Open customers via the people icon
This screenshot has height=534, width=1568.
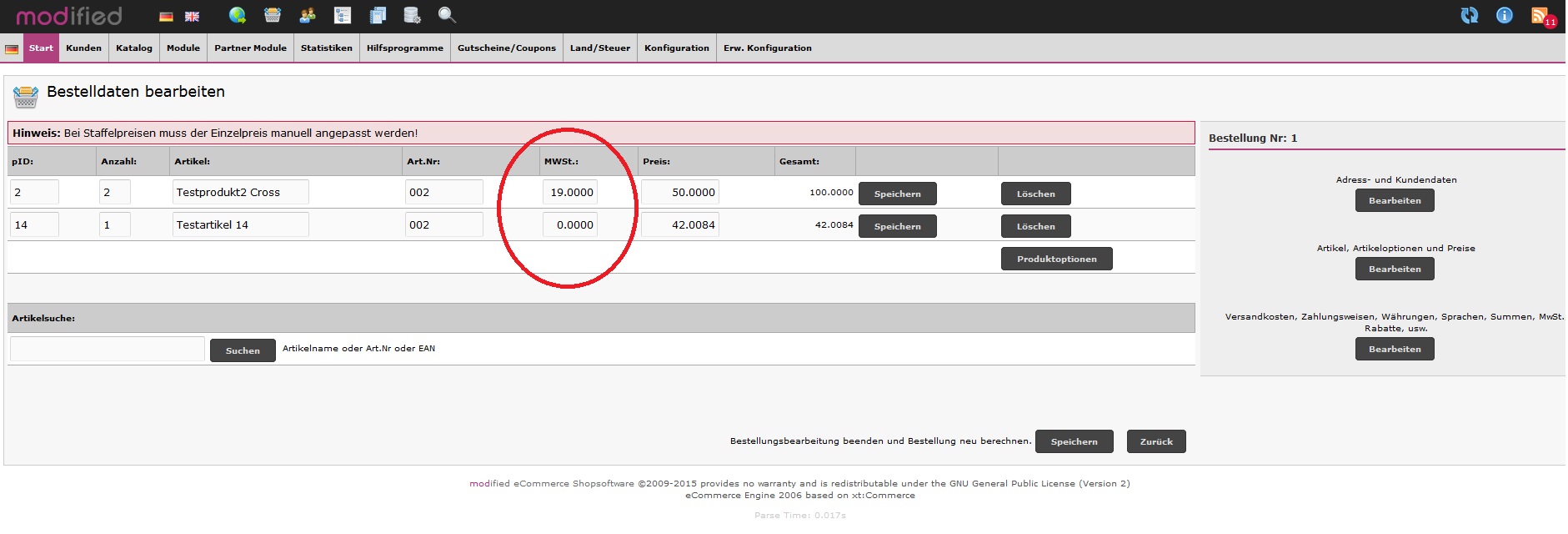308,15
